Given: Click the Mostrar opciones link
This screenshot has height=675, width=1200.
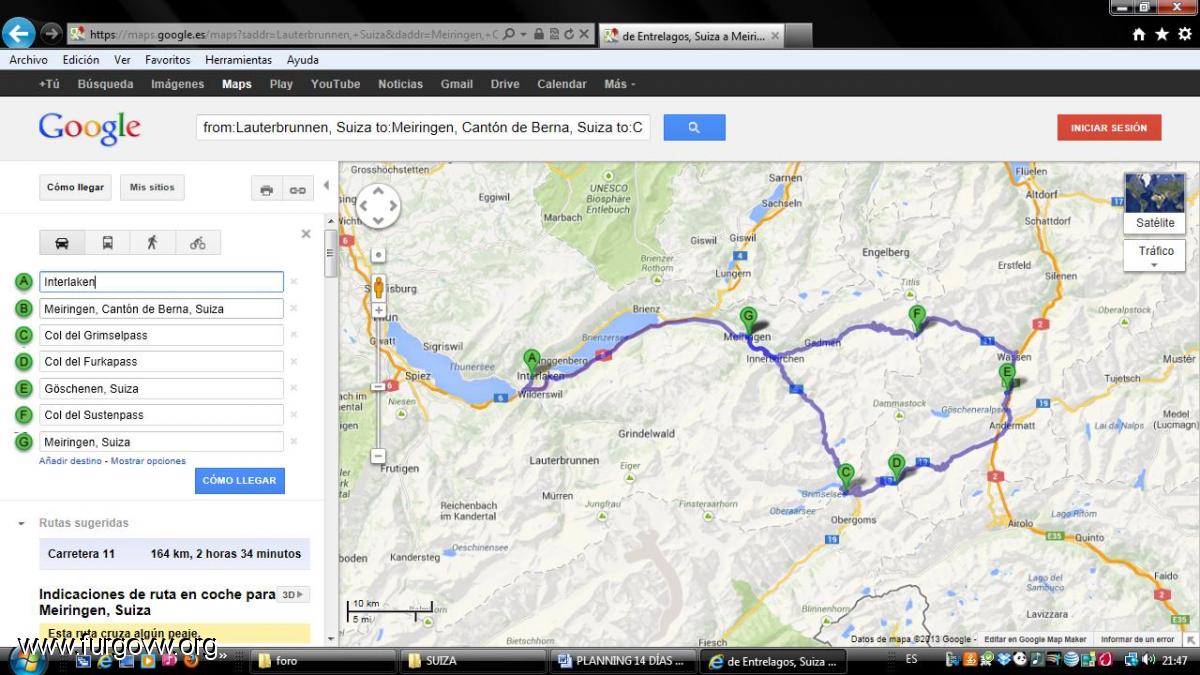Looking at the screenshot, I should 148,461.
